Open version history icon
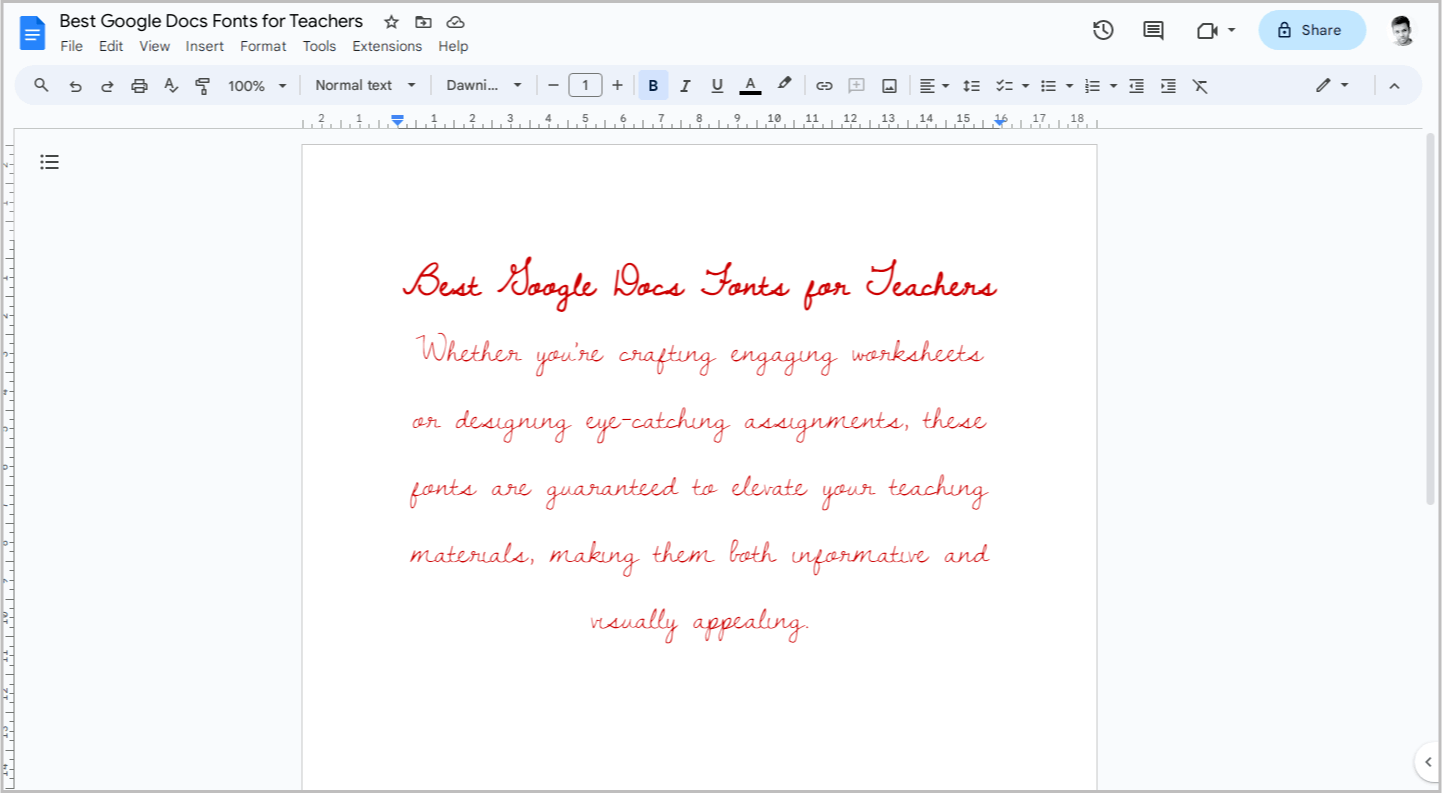 (x=1103, y=30)
